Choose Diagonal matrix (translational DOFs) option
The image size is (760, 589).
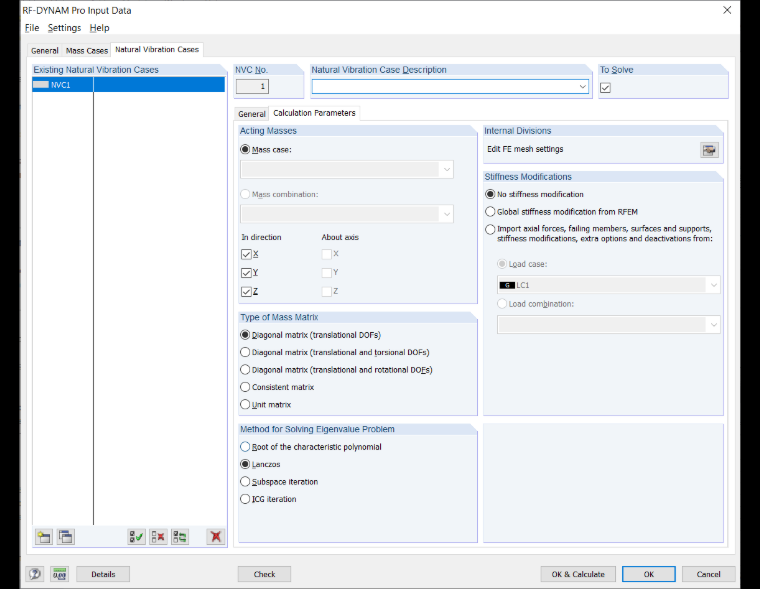pyautogui.click(x=245, y=335)
